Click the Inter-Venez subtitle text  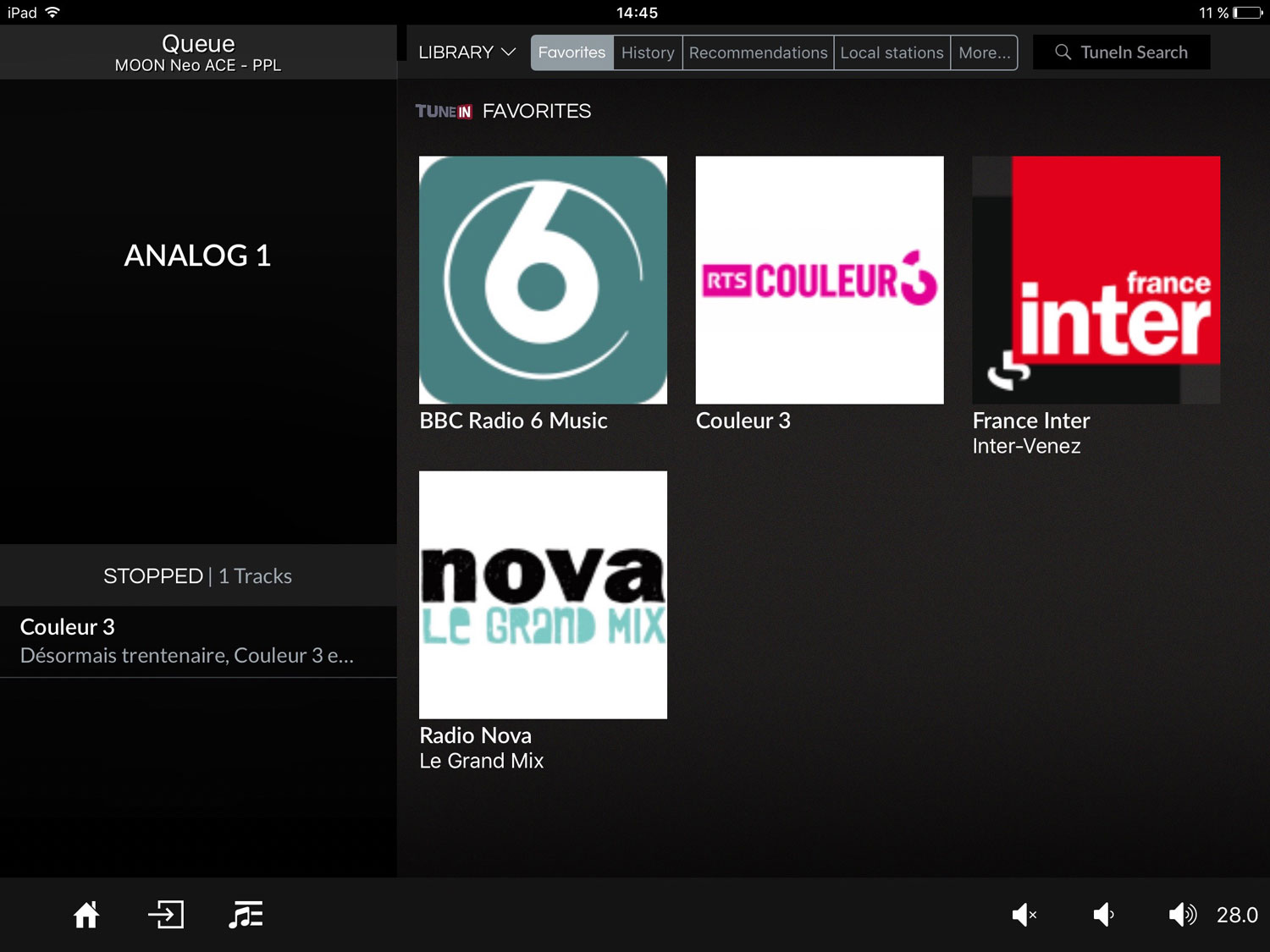click(1026, 446)
